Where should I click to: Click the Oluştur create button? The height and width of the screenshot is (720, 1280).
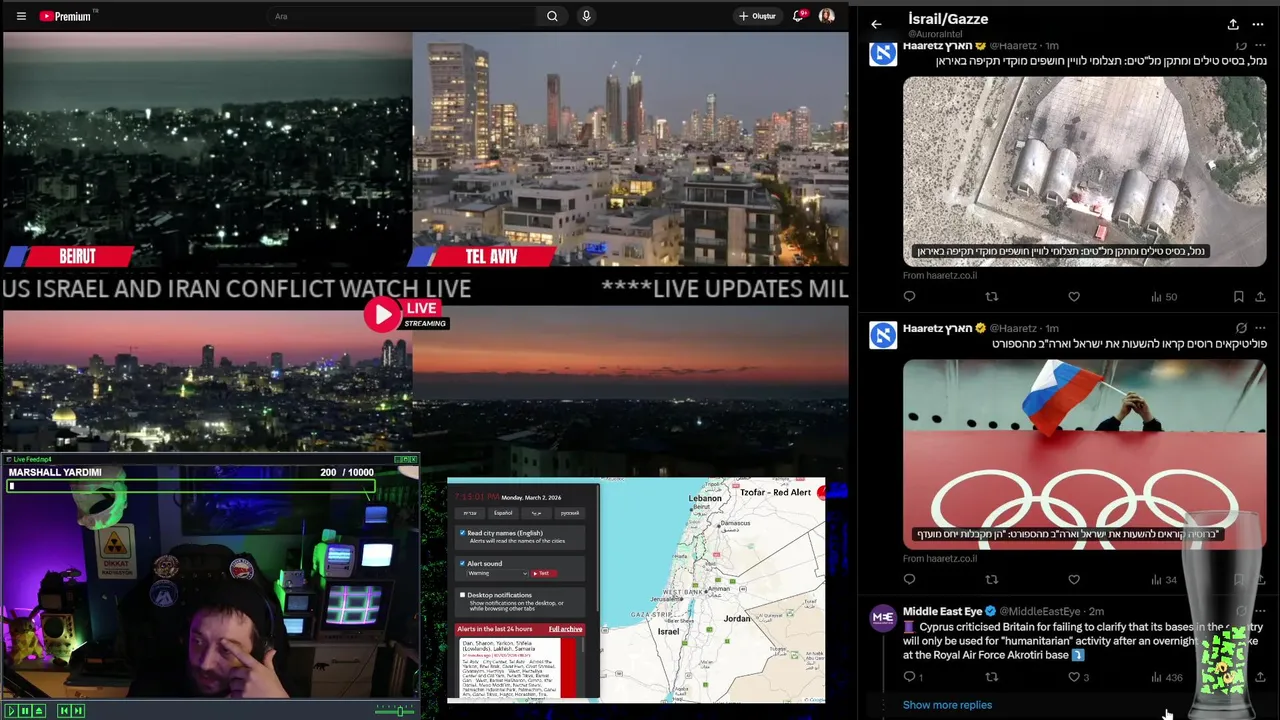click(x=757, y=16)
